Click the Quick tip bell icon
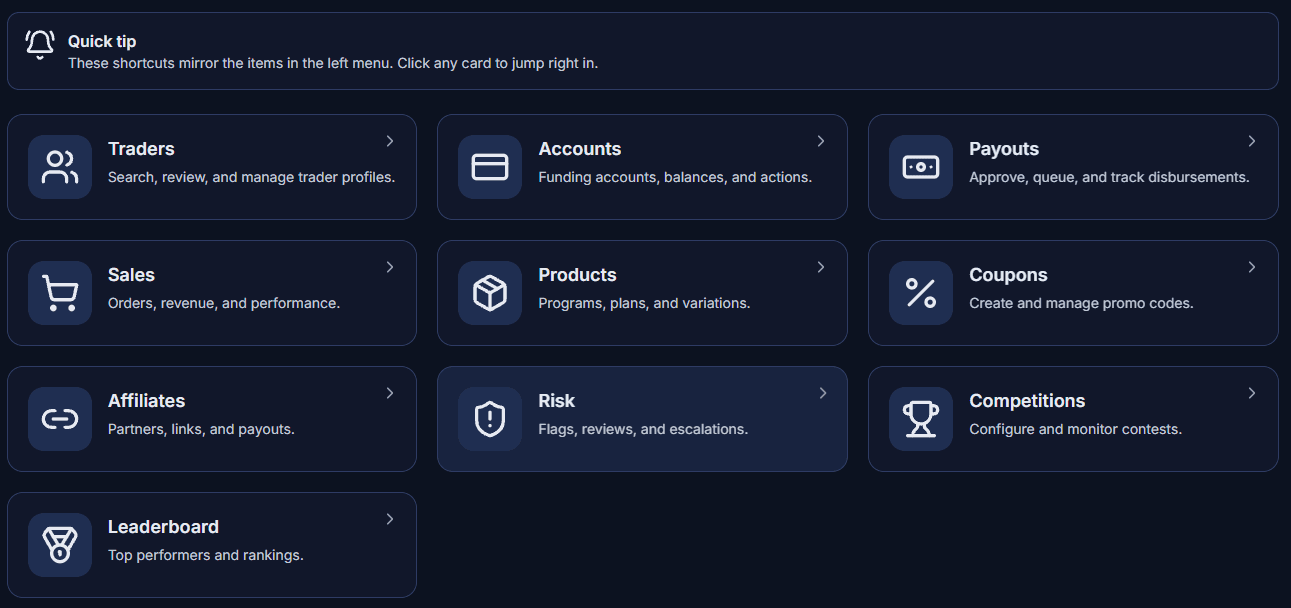The width and height of the screenshot is (1291, 608). (x=40, y=44)
